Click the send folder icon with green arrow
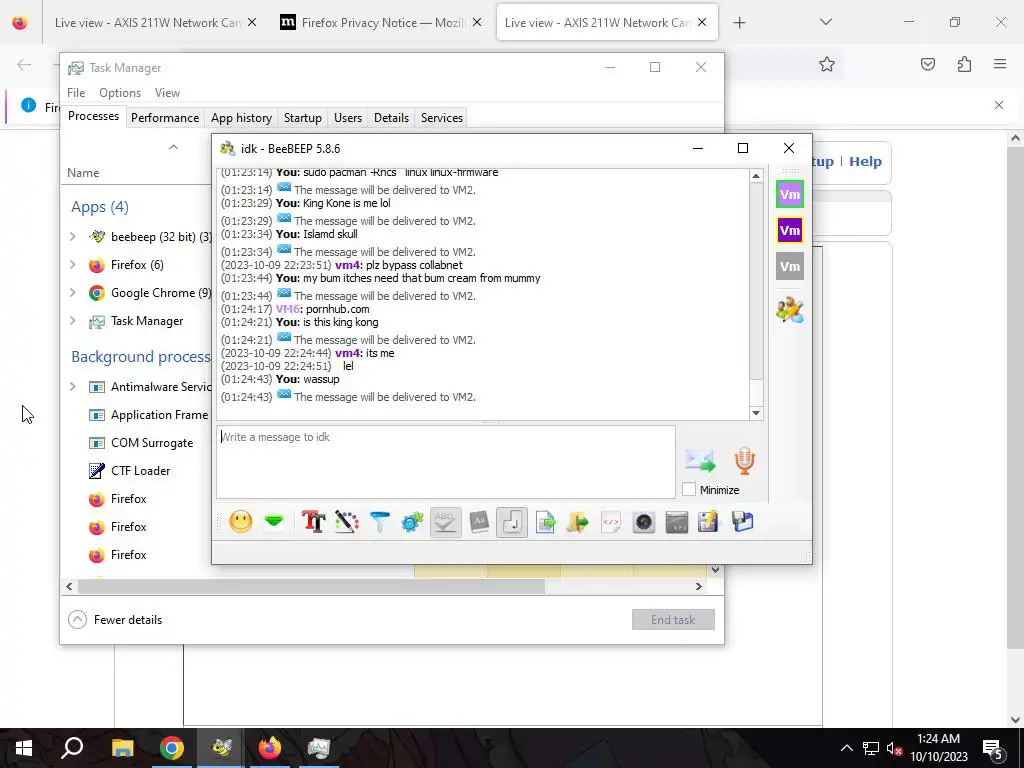This screenshot has width=1024, height=768. [578, 522]
